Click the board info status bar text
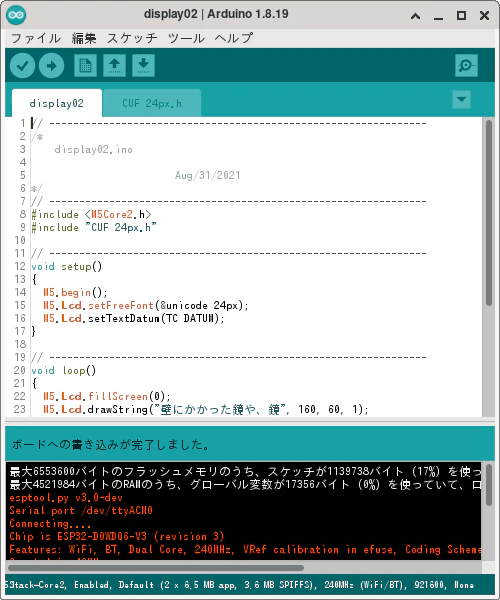Screen dimensions: 500x600 coord(239,585)
